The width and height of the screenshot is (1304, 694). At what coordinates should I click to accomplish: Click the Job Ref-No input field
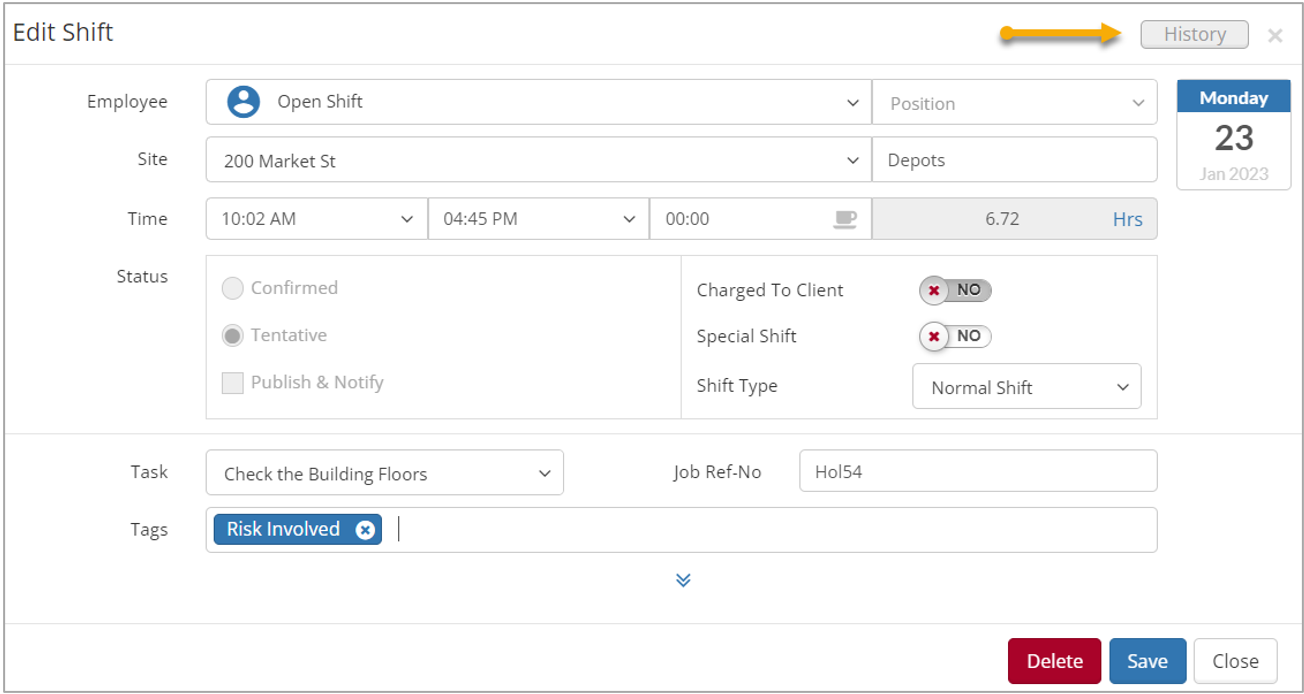tap(977, 471)
